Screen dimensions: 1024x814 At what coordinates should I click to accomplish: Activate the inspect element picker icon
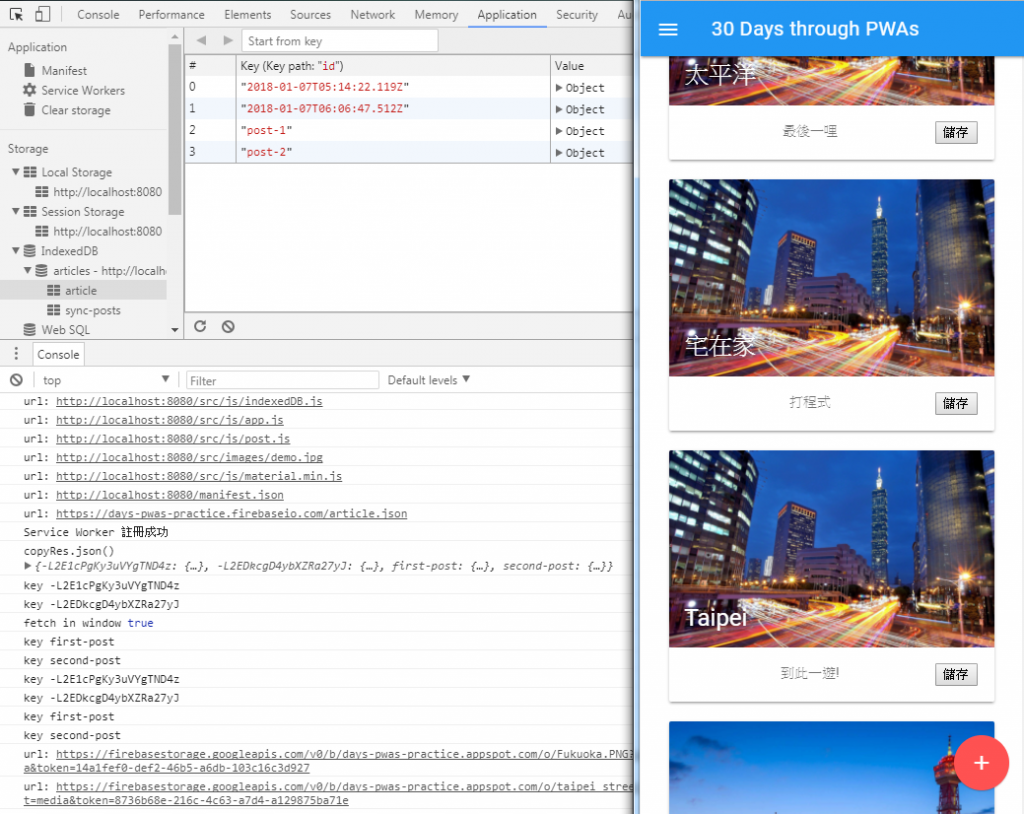[x=16, y=14]
